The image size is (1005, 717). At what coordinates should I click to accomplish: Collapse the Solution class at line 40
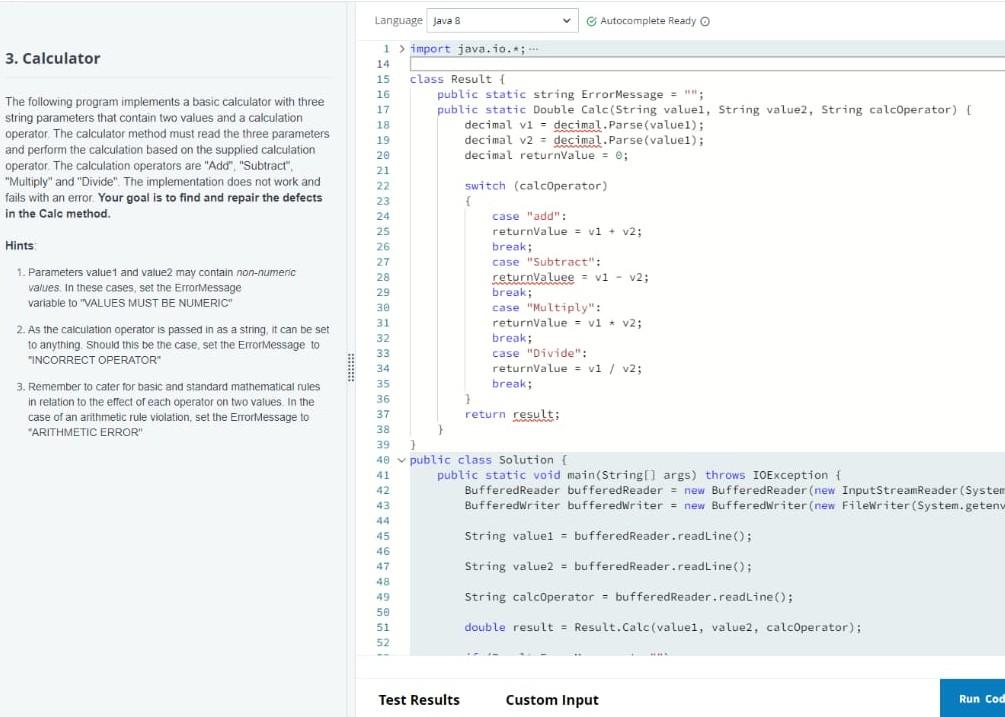click(402, 460)
